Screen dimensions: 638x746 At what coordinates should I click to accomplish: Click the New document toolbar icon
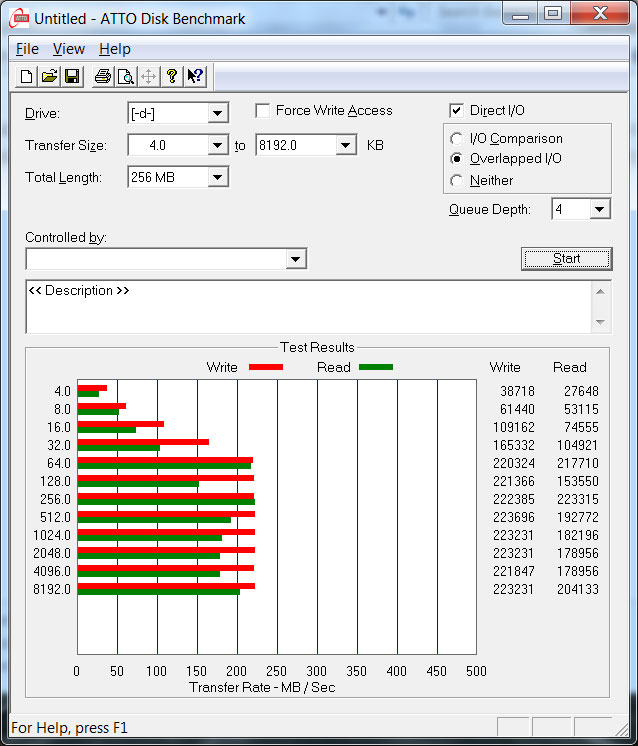[27, 76]
